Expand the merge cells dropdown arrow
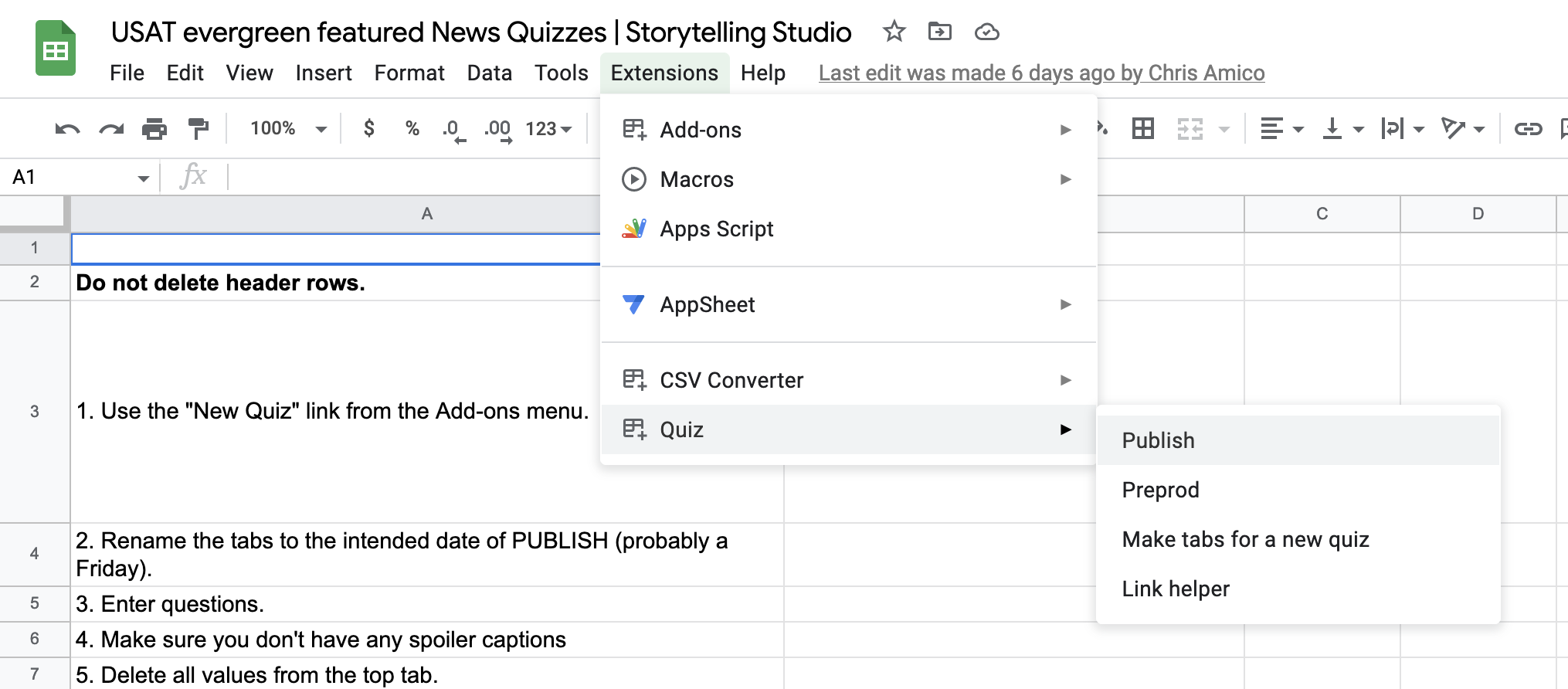The width and height of the screenshot is (1568, 689). click(x=1224, y=129)
